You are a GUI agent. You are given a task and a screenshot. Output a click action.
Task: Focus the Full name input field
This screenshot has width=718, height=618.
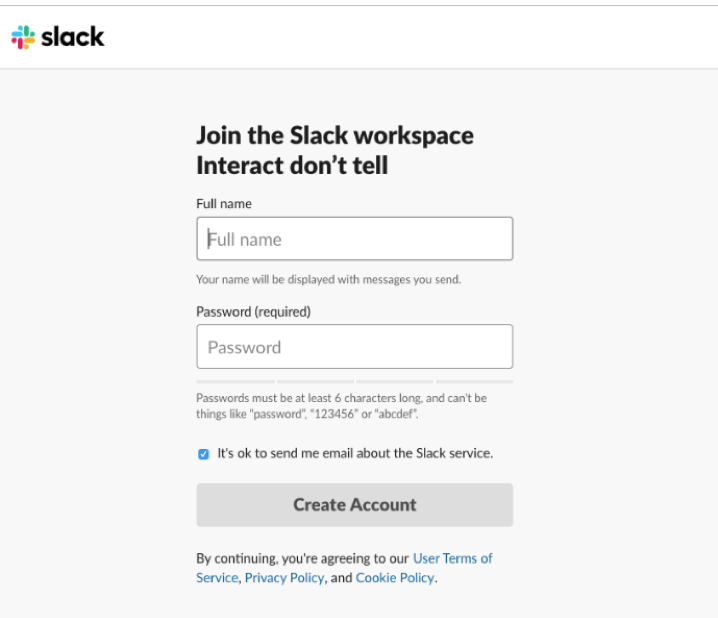click(x=354, y=239)
